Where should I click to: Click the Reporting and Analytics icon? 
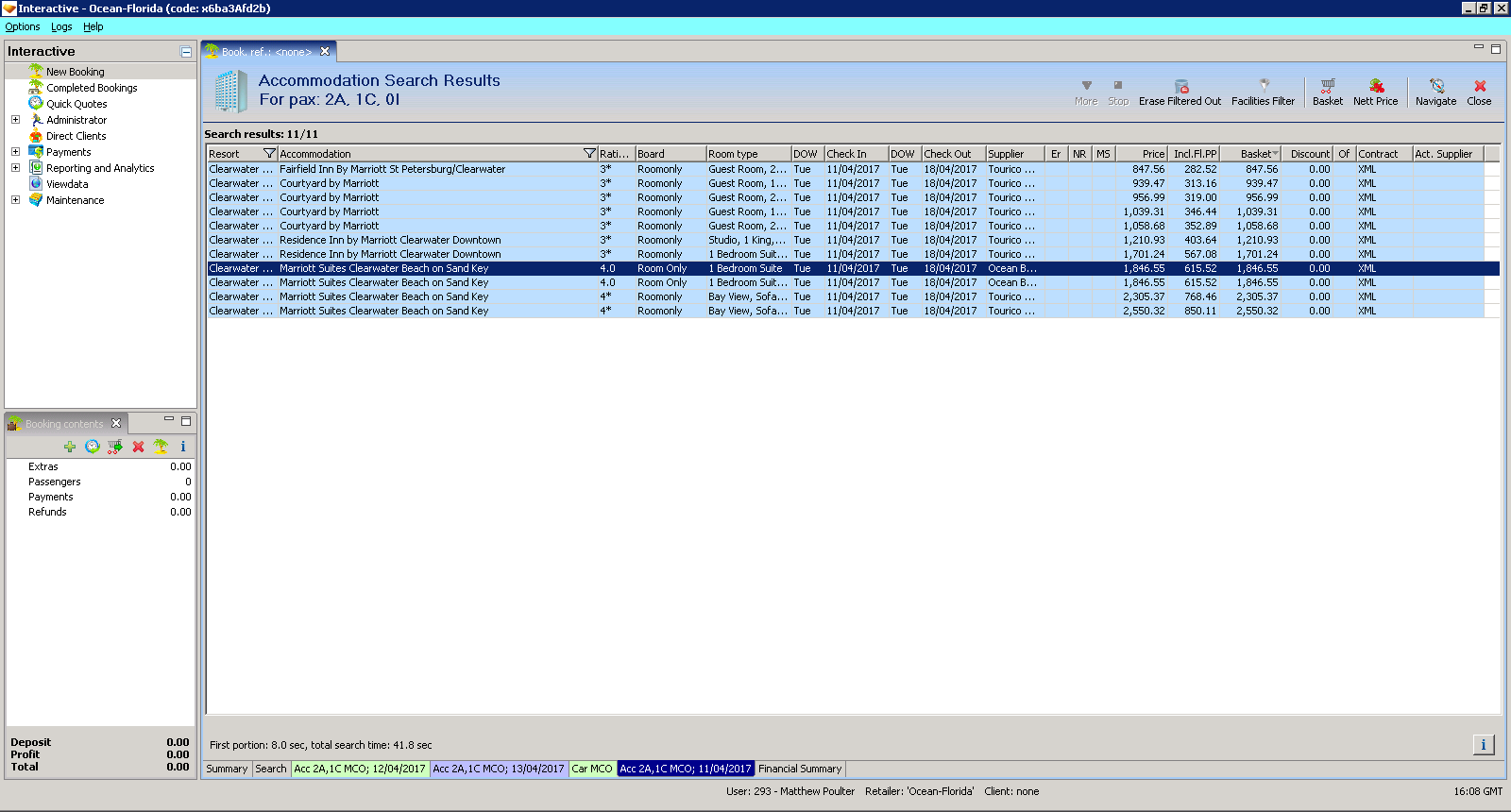36,167
